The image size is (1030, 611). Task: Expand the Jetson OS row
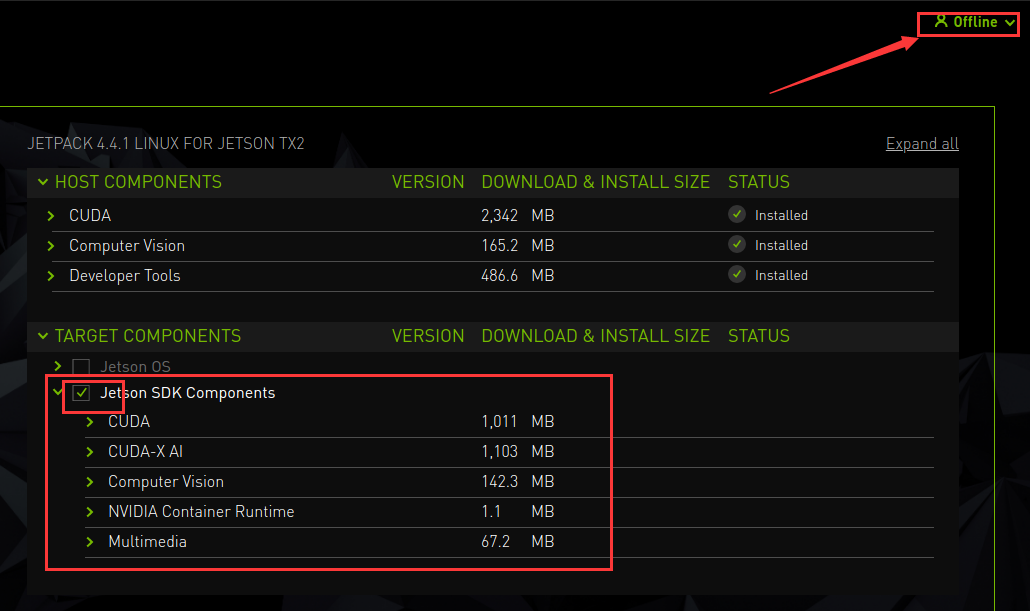(58, 366)
